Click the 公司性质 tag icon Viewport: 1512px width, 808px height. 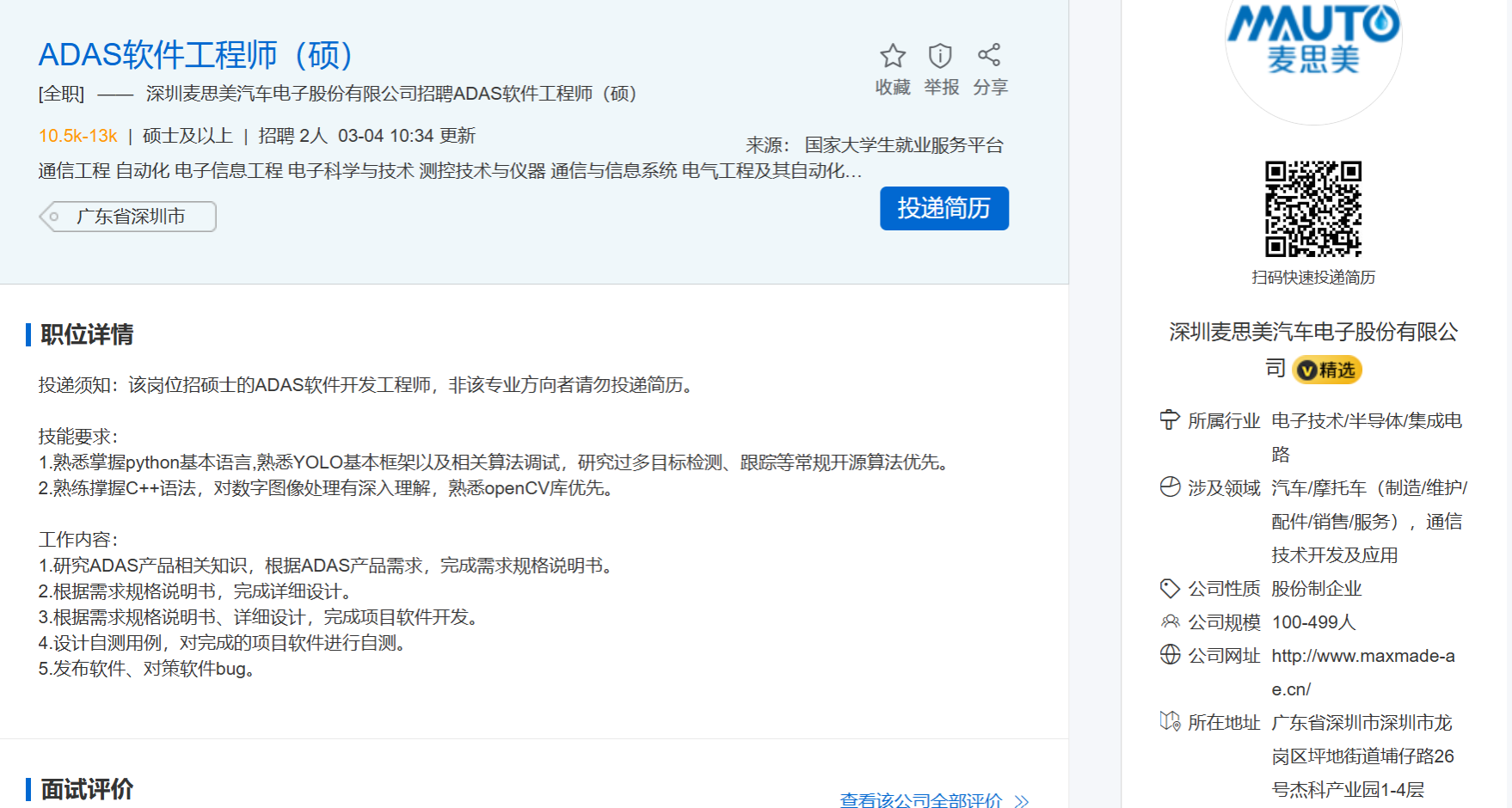(x=1170, y=589)
